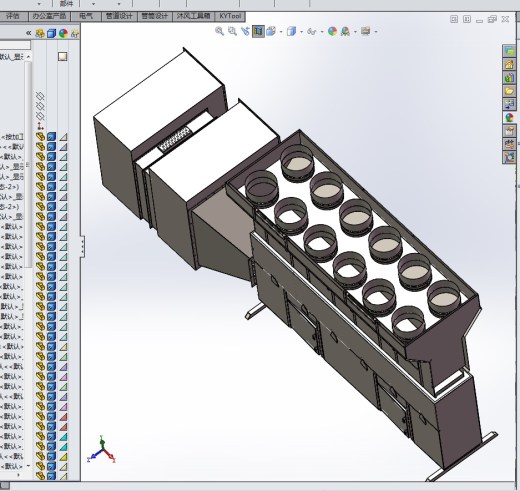
Task: Click the appearance triangle for 按加工 row
Action: coord(63,137)
